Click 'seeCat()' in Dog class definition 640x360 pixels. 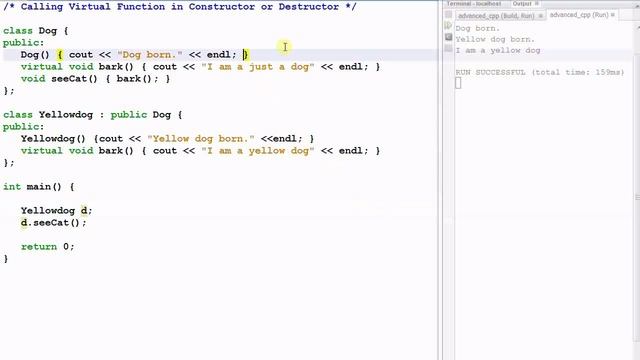coord(74,79)
